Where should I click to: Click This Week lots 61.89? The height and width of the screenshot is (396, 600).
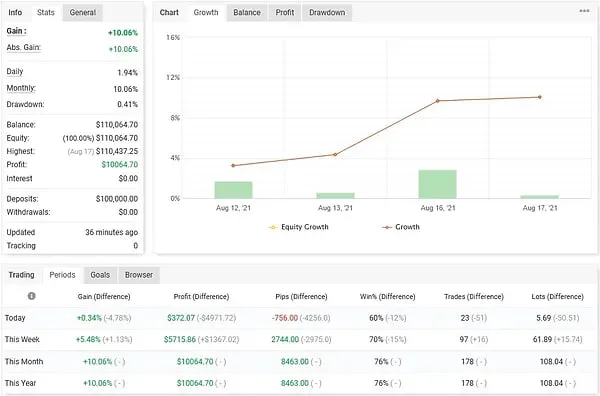(x=542, y=339)
